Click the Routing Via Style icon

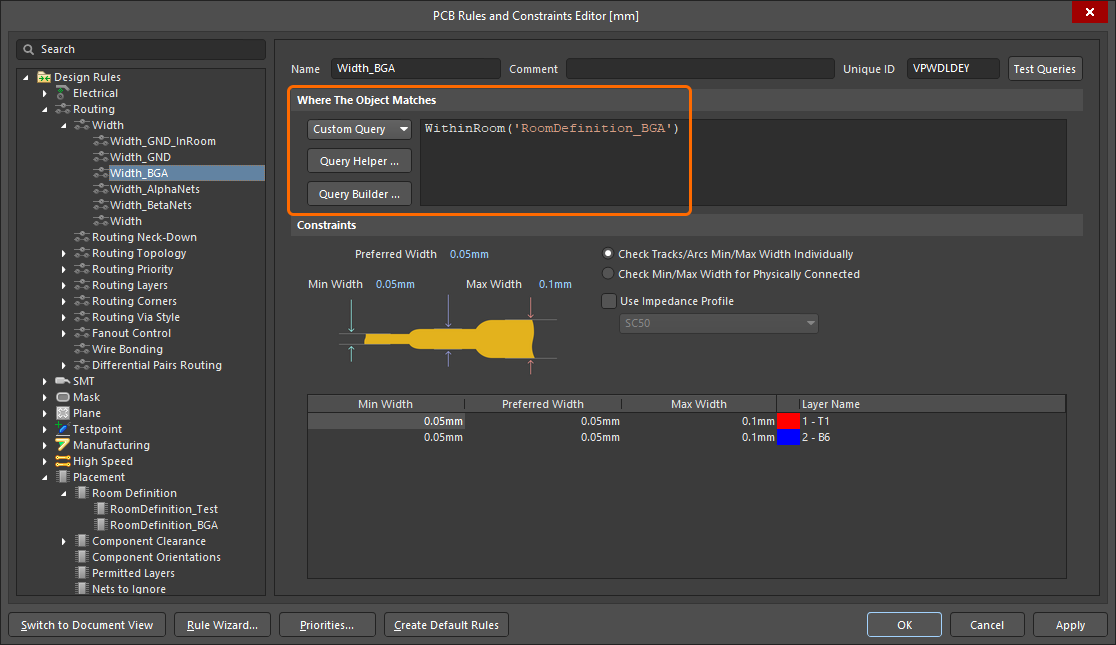click(82, 317)
